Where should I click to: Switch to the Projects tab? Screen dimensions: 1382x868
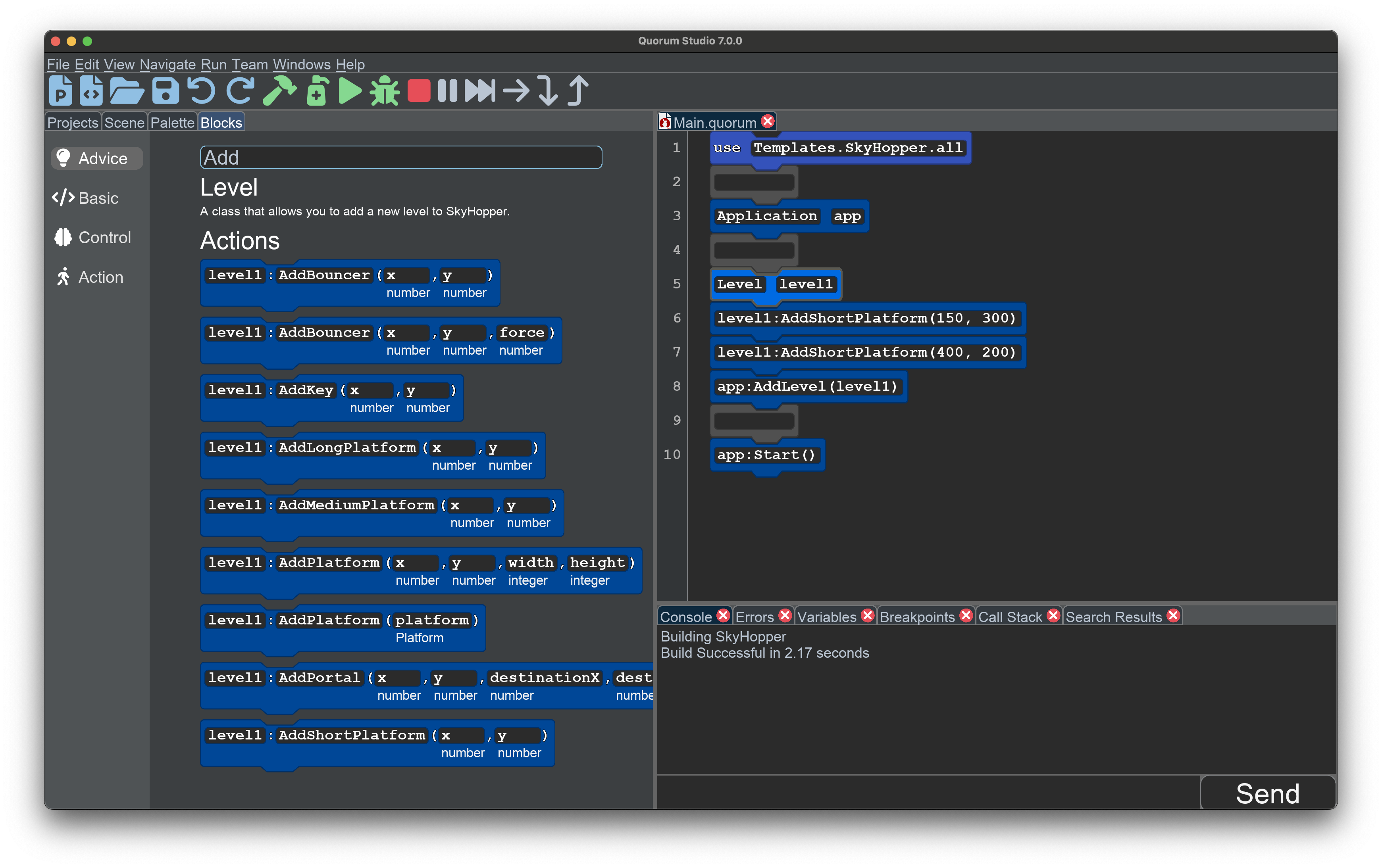tap(73, 122)
